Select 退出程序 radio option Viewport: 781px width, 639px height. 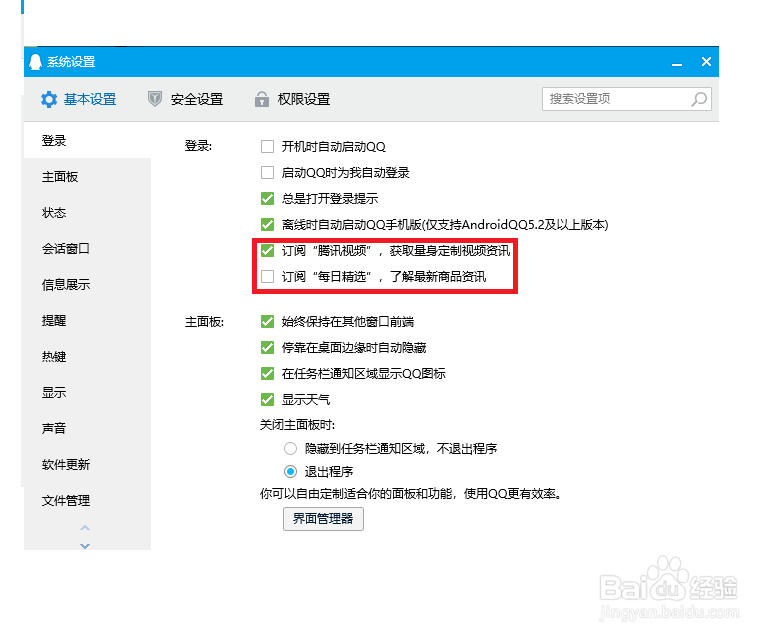point(290,471)
